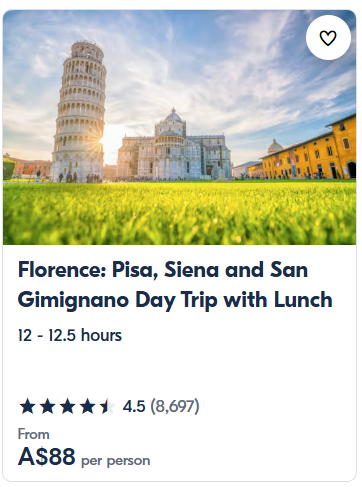Click the 12 - 12.5 hours duration
362x487 pixels.
coord(70,335)
